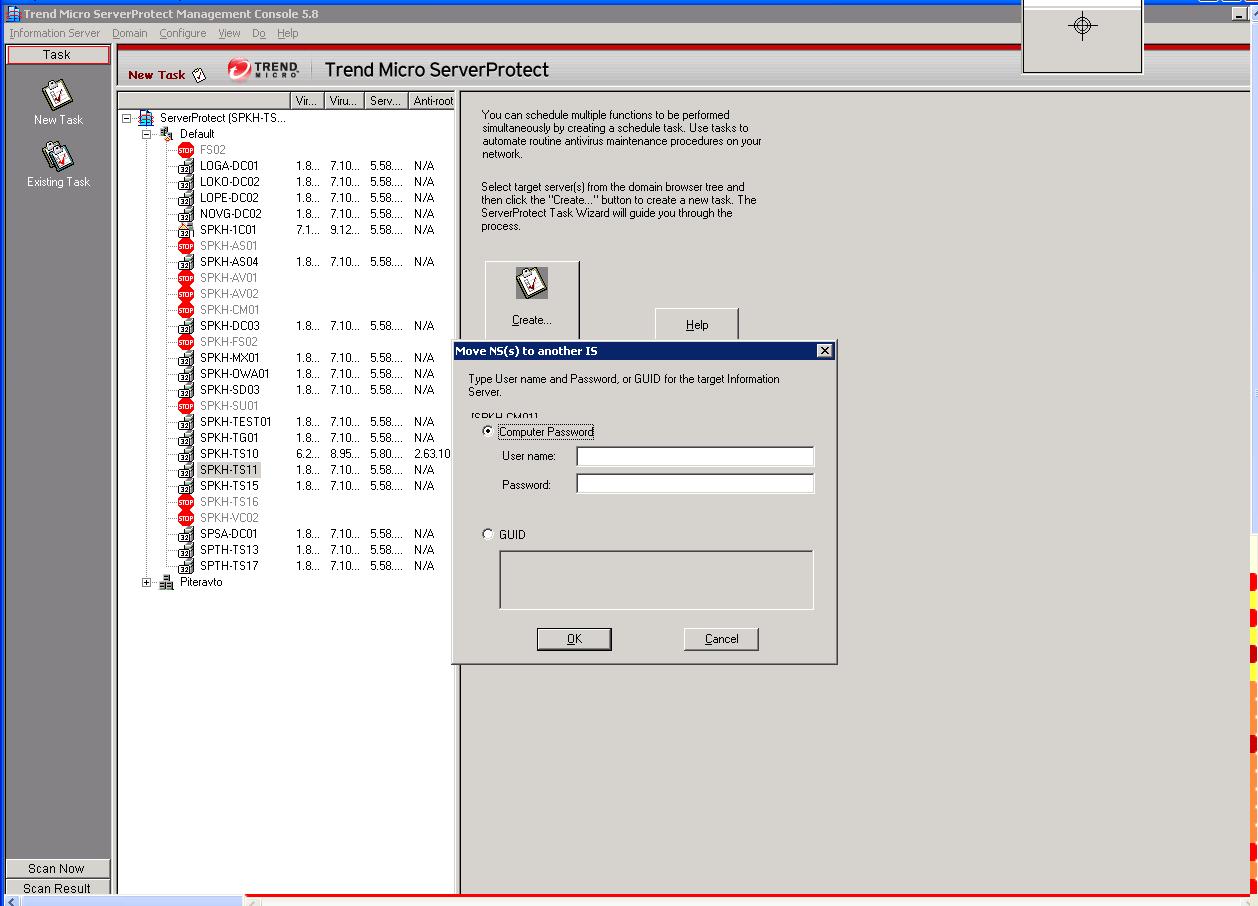
Task: Select SPTH-TS13 in server tree
Action: click(229, 550)
